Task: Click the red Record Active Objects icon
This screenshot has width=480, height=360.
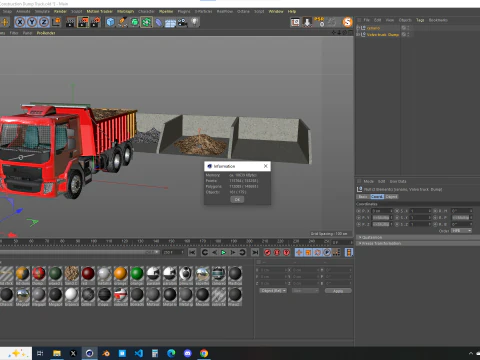Action: click(267, 252)
